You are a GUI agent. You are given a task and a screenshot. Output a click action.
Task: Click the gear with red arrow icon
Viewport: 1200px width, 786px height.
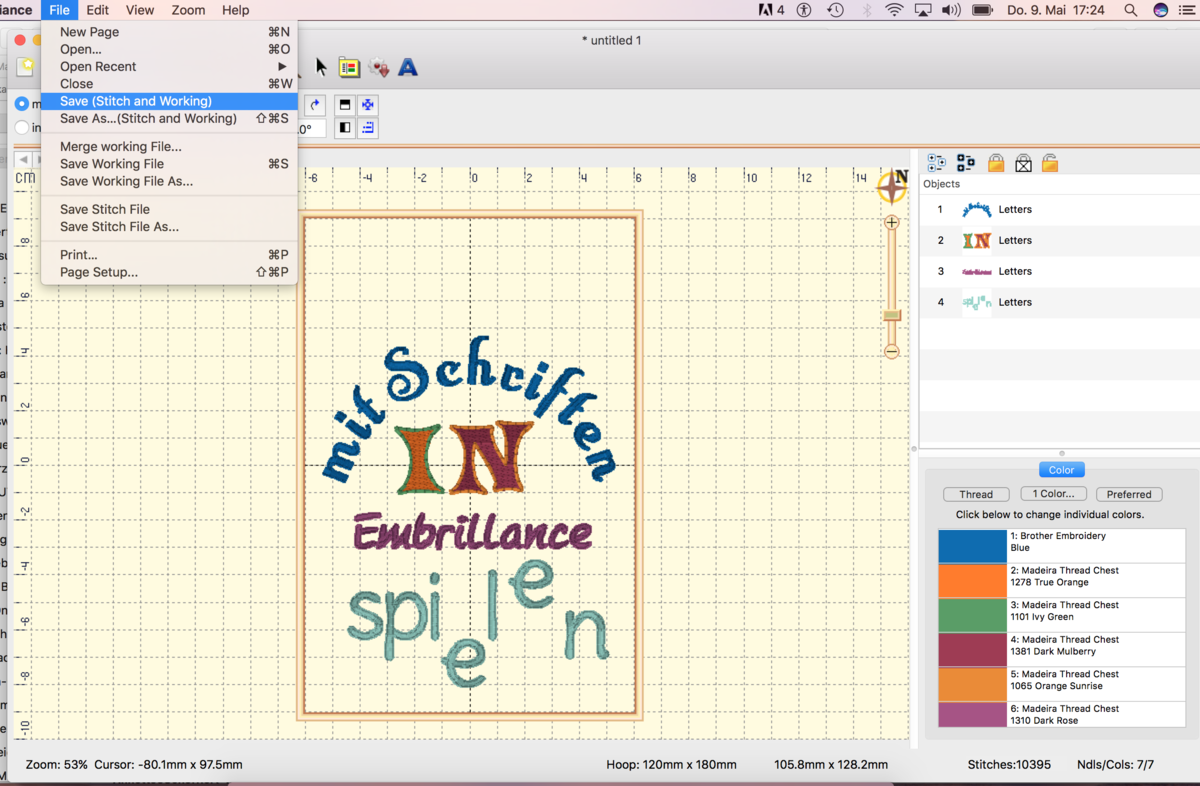coord(379,67)
